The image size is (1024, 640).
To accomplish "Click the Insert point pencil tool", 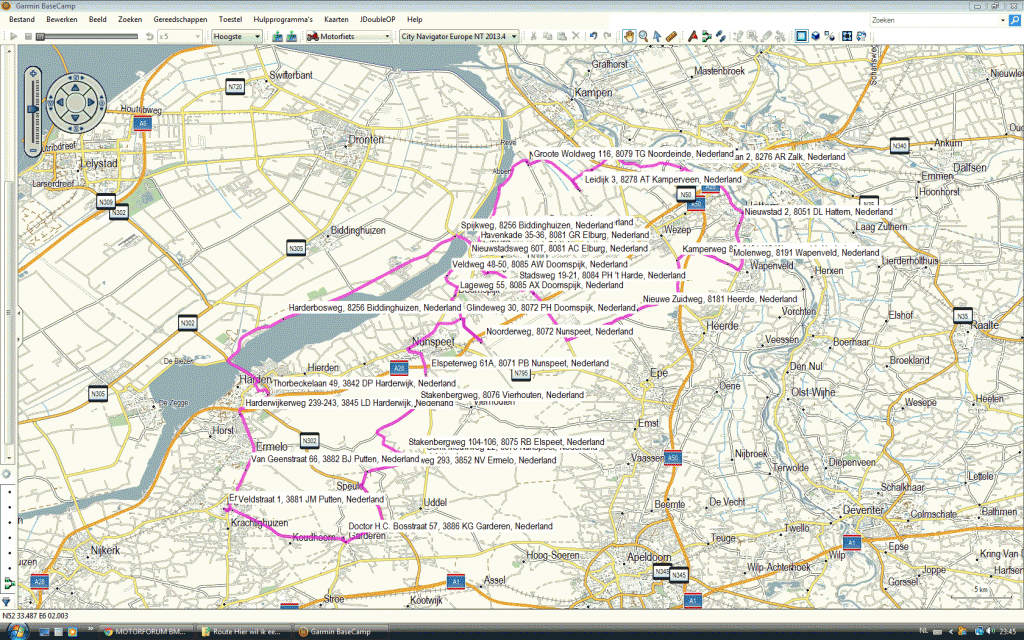I will [738, 37].
